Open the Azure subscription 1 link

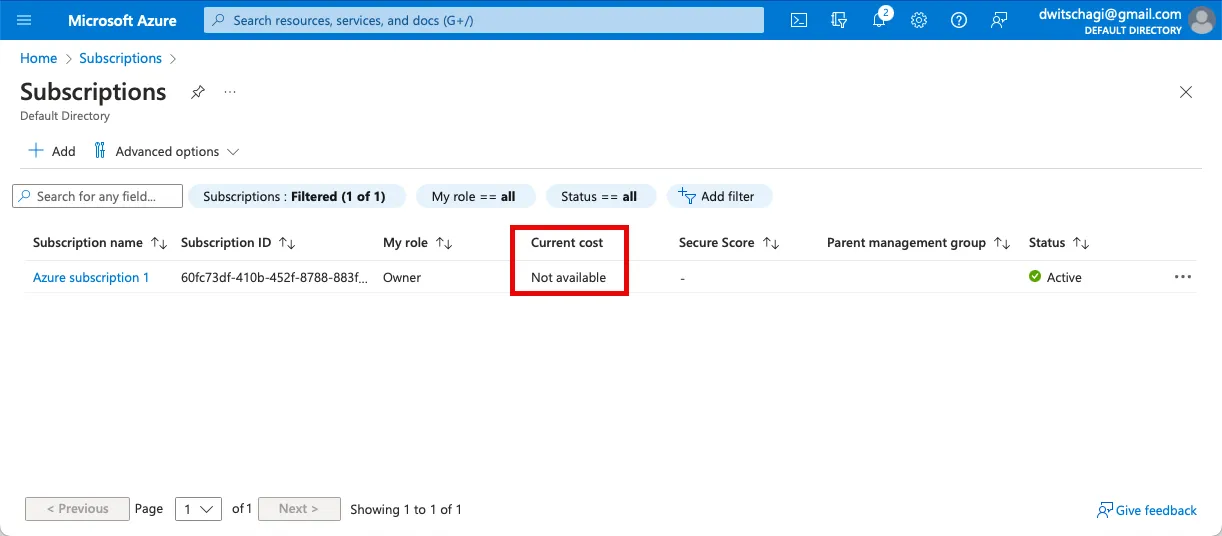91,277
